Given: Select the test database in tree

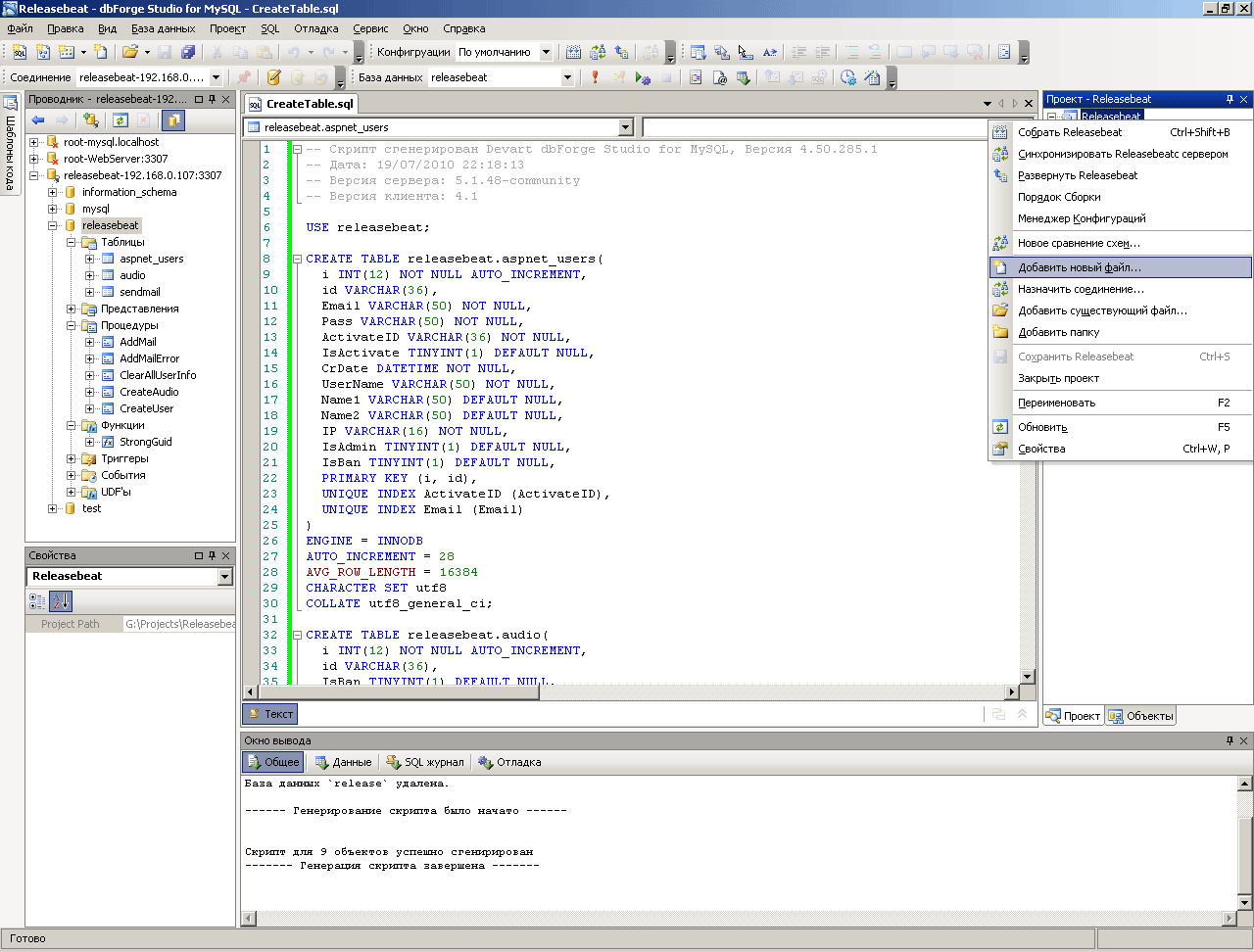Looking at the screenshot, I should tap(91, 508).
